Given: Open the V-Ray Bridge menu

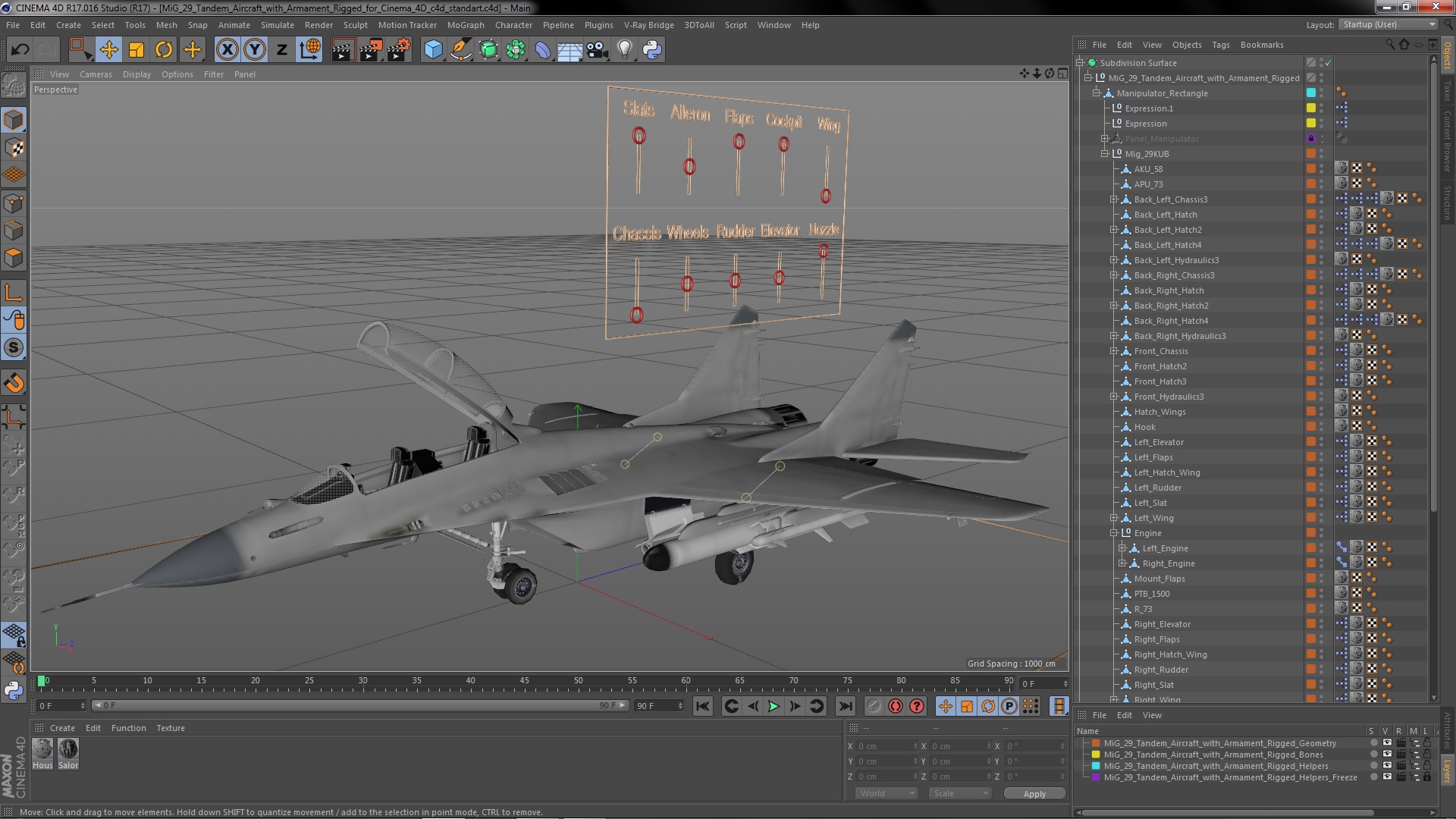Looking at the screenshot, I should click(x=648, y=25).
